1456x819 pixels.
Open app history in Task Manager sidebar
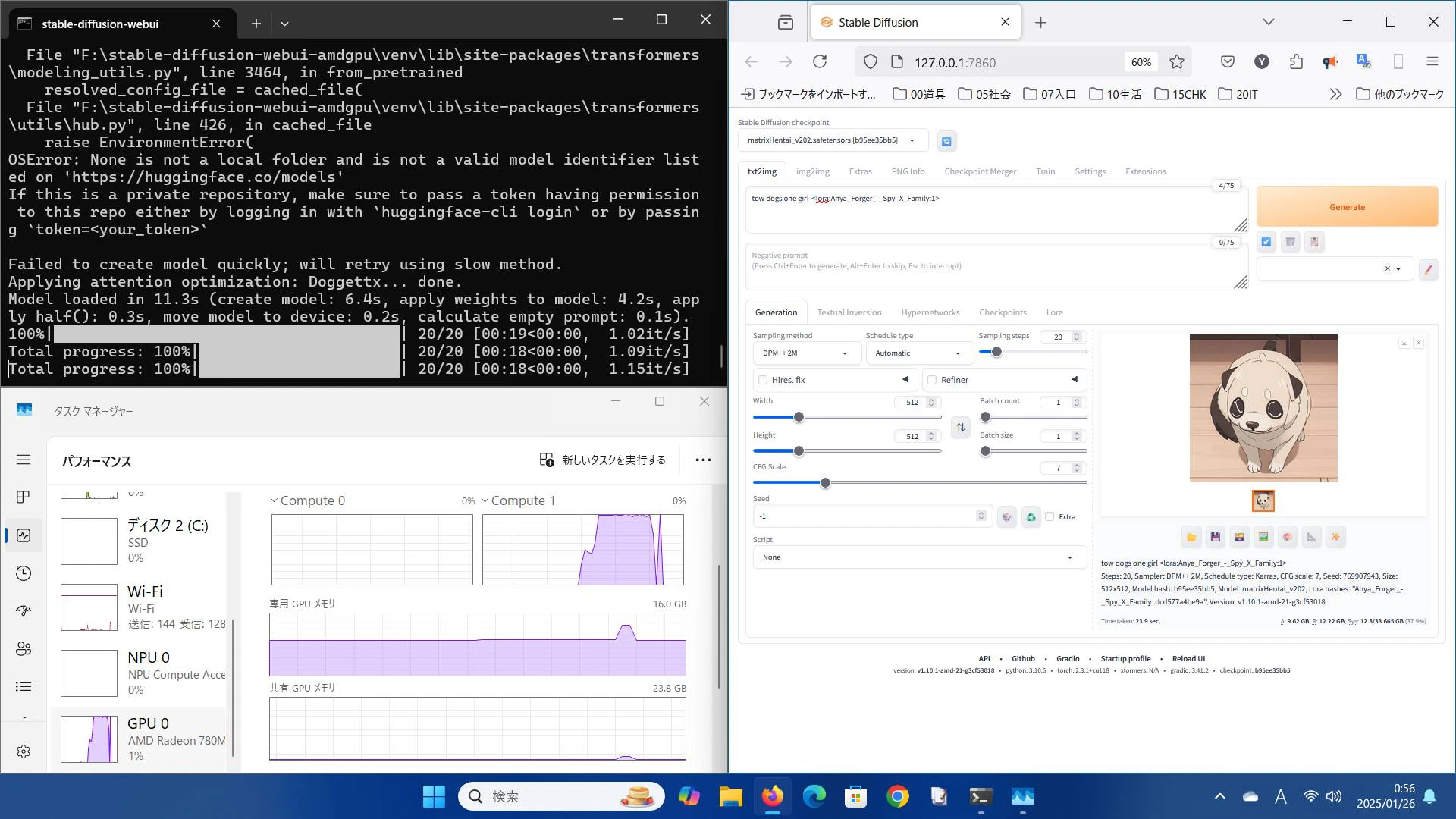[24, 573]
